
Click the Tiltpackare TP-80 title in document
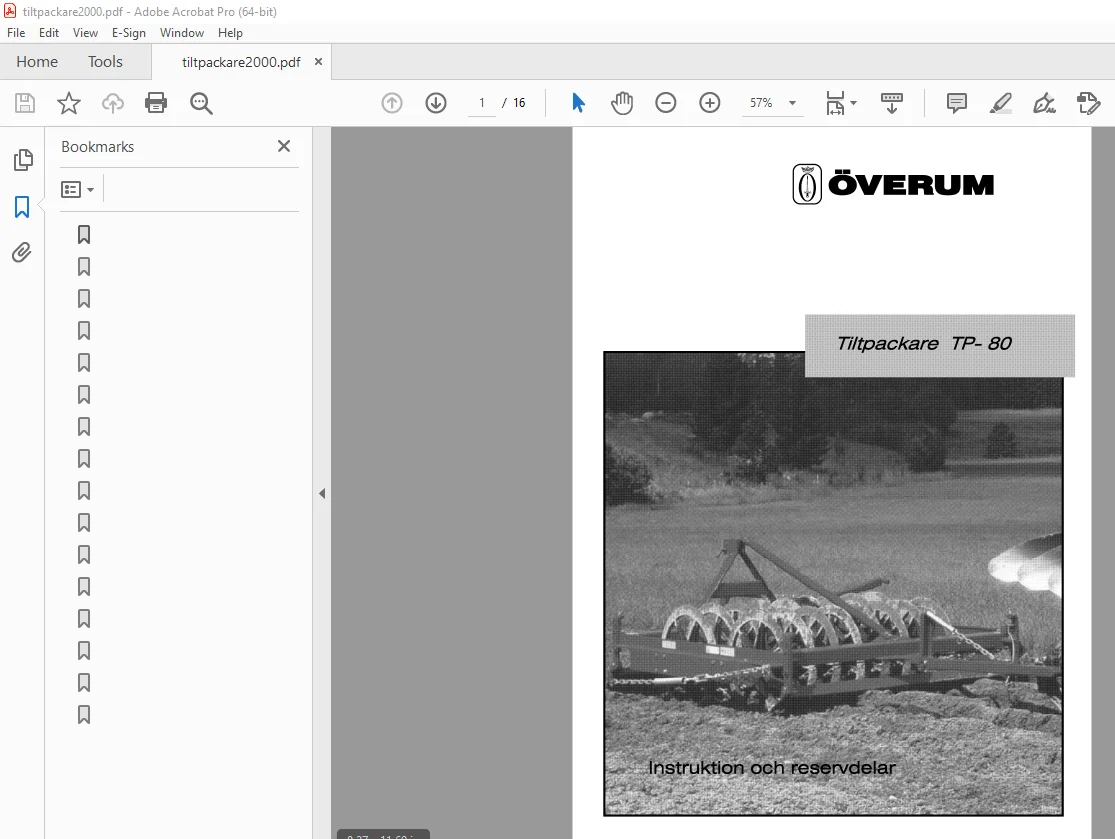click(924, 343)
